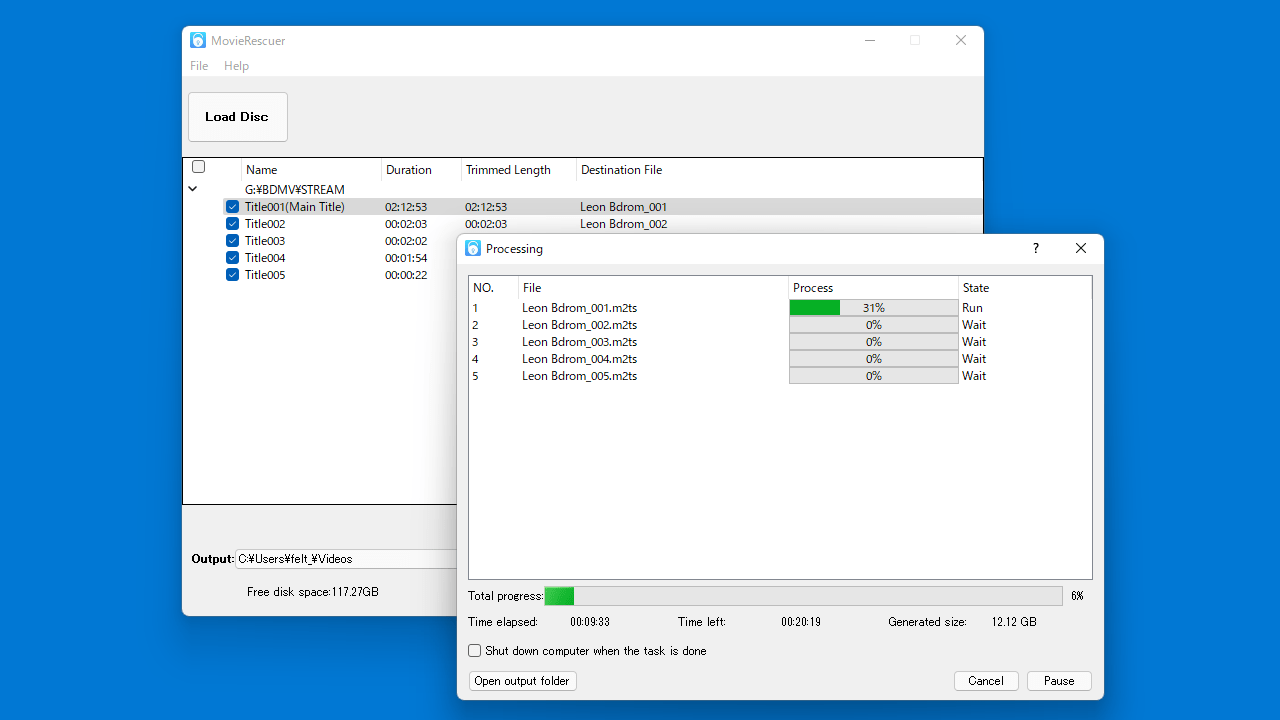
Task: Open the File menu
Action: pos(199,66)
